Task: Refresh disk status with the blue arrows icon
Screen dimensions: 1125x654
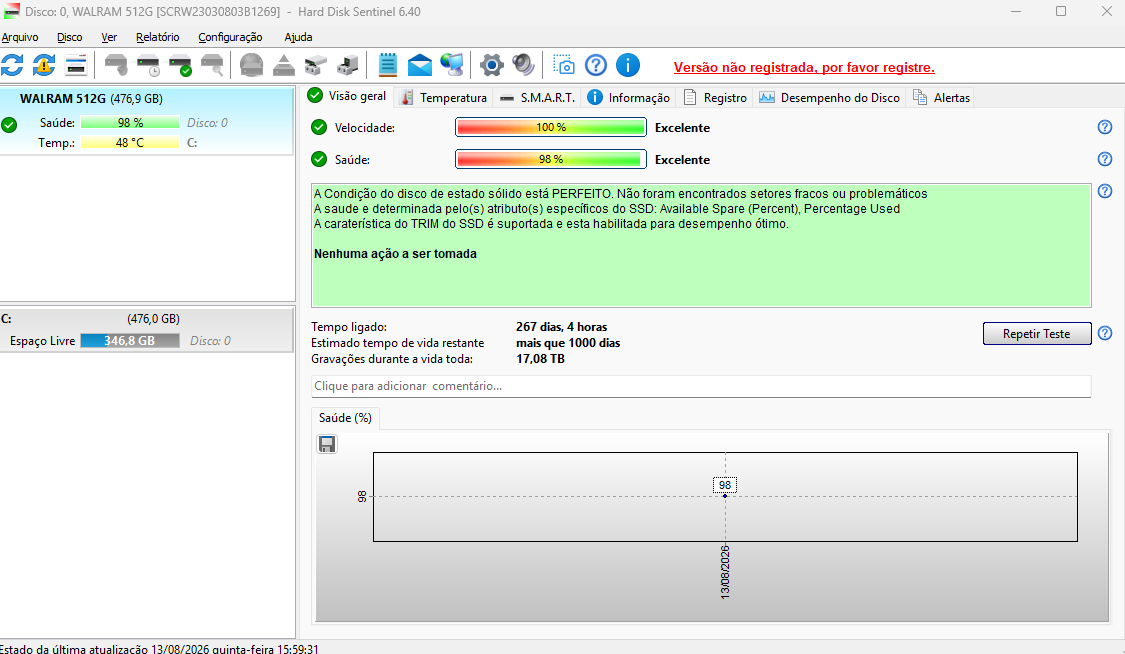Action: tap(12, 65)
